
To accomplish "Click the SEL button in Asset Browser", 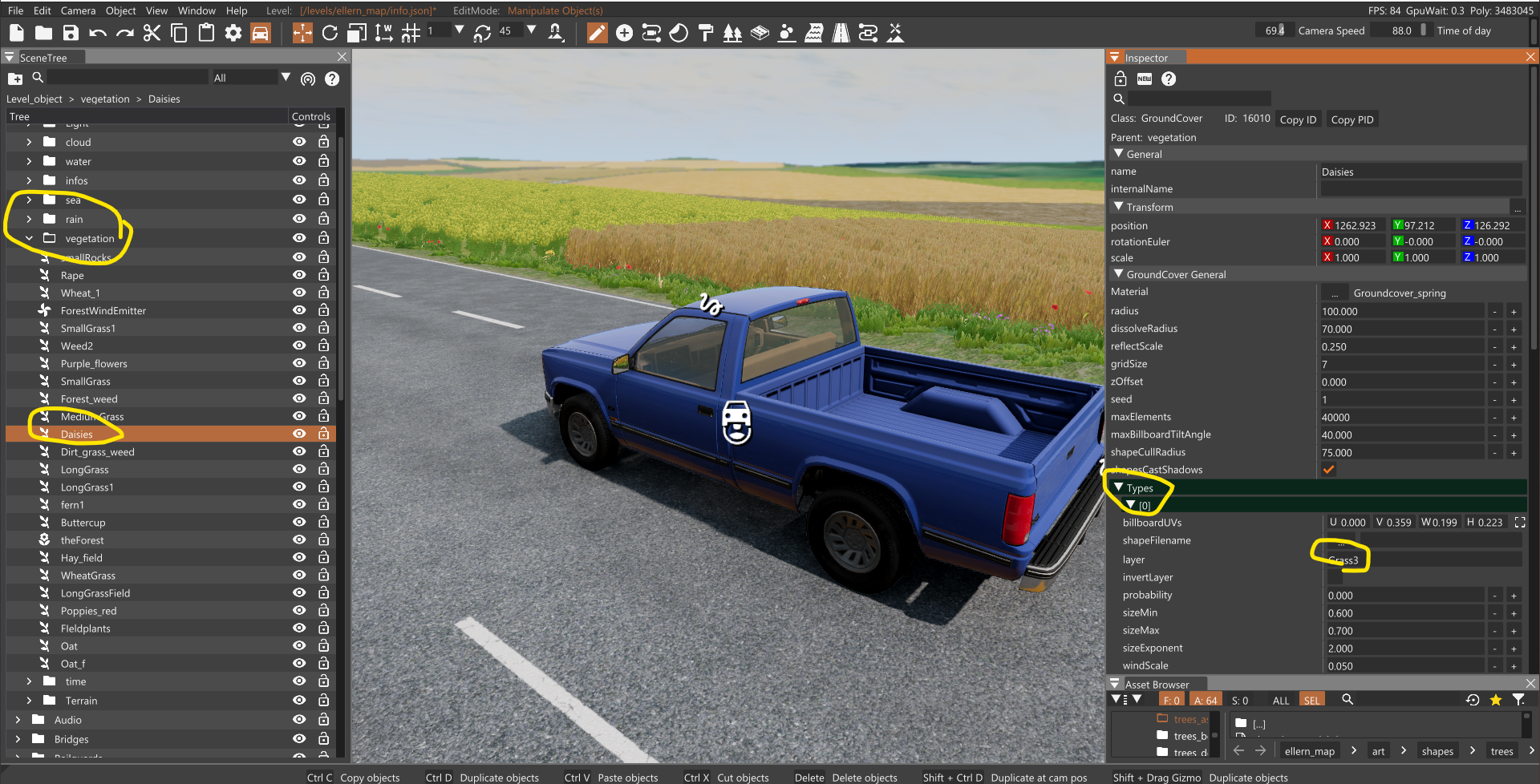I will point(1311,700).
